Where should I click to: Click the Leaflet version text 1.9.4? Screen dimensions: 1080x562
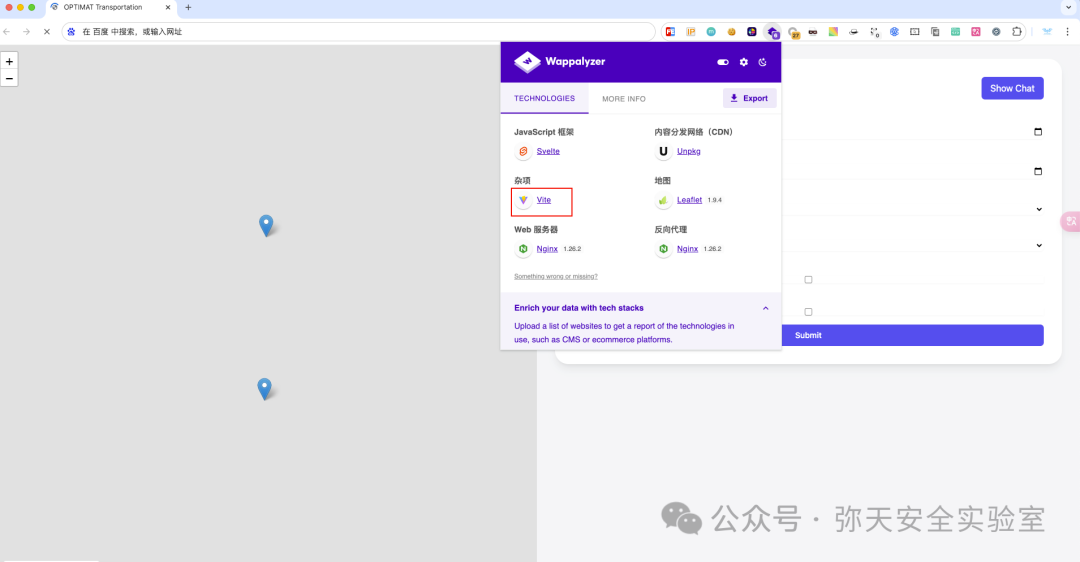click(x=715, y=200)
